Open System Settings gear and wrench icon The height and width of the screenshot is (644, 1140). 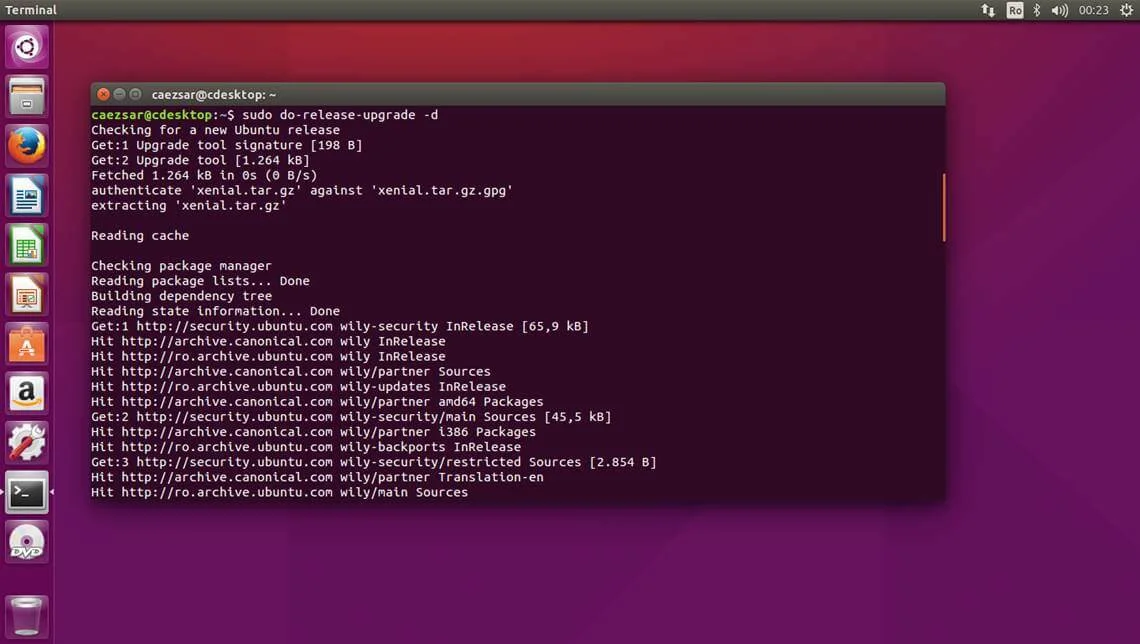pyautogui.click(x=27, y=443)
